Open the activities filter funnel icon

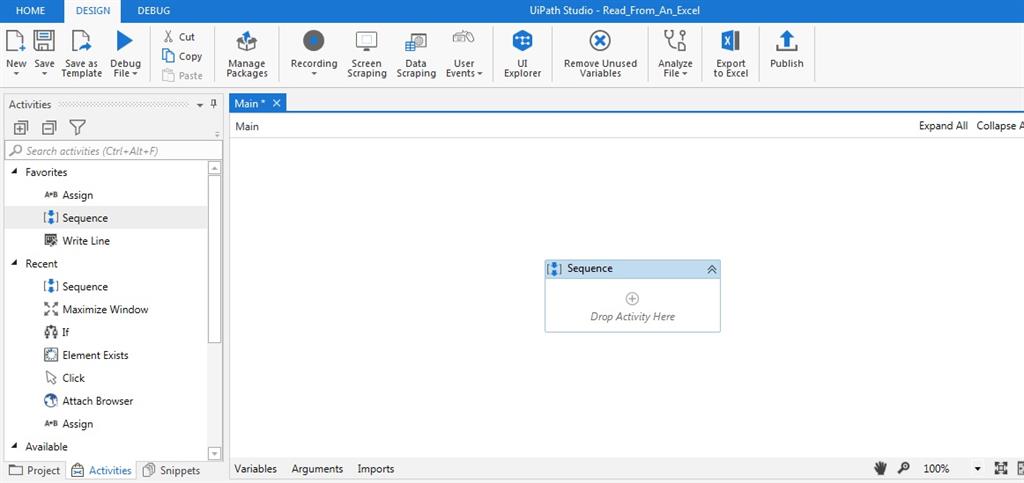pos(78,127)
